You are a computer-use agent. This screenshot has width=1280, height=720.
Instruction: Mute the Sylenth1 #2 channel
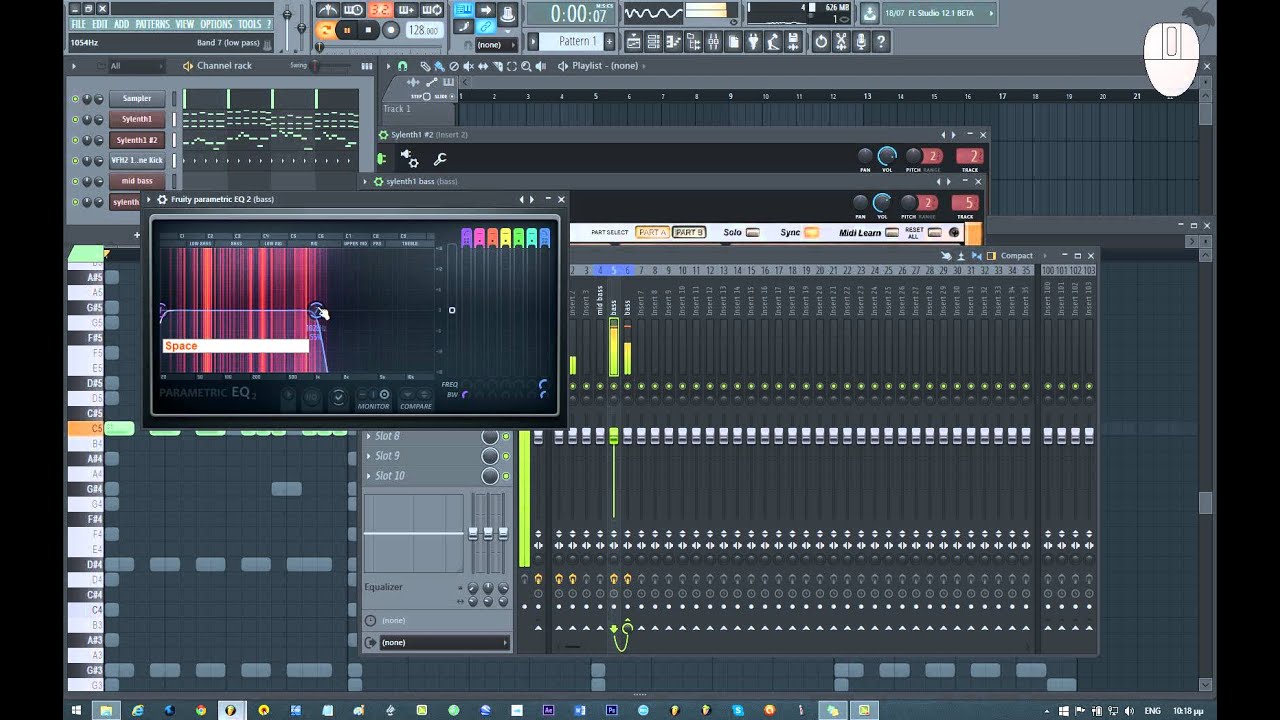coord(75,140)
